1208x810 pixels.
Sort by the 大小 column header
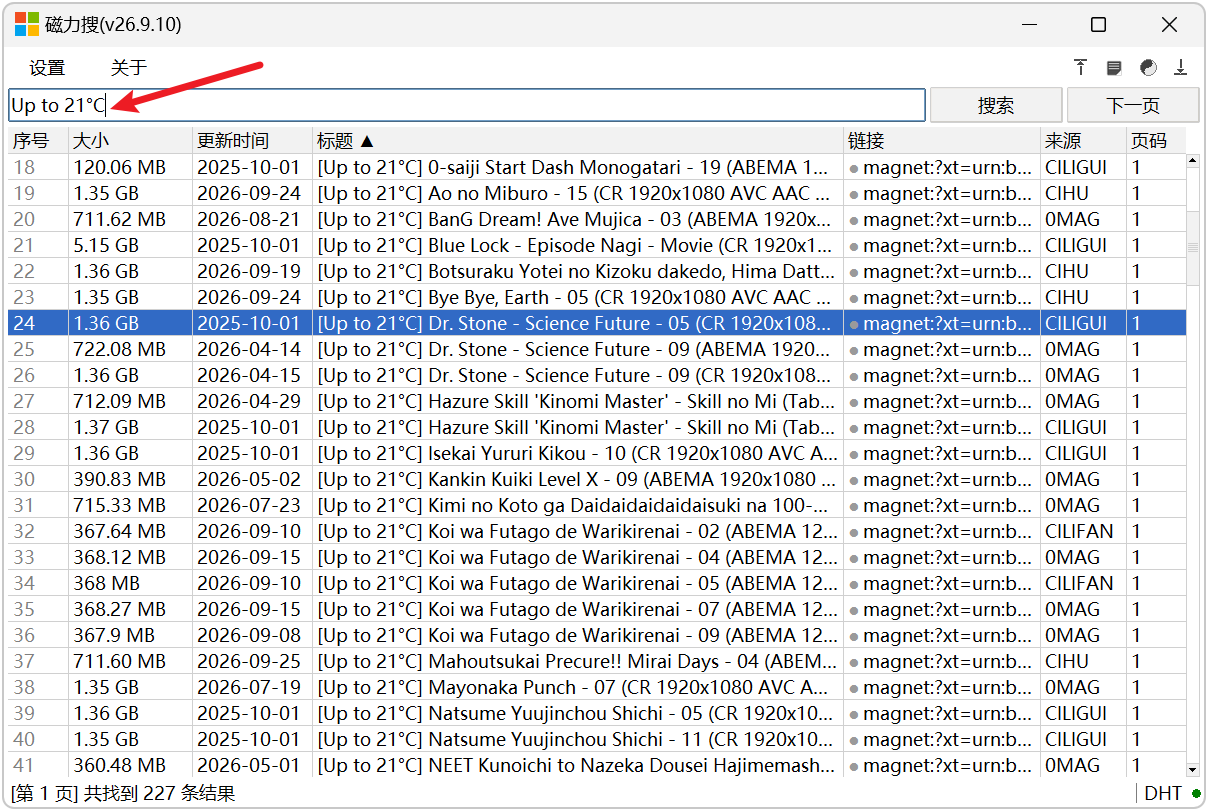(x=130, y=141)
